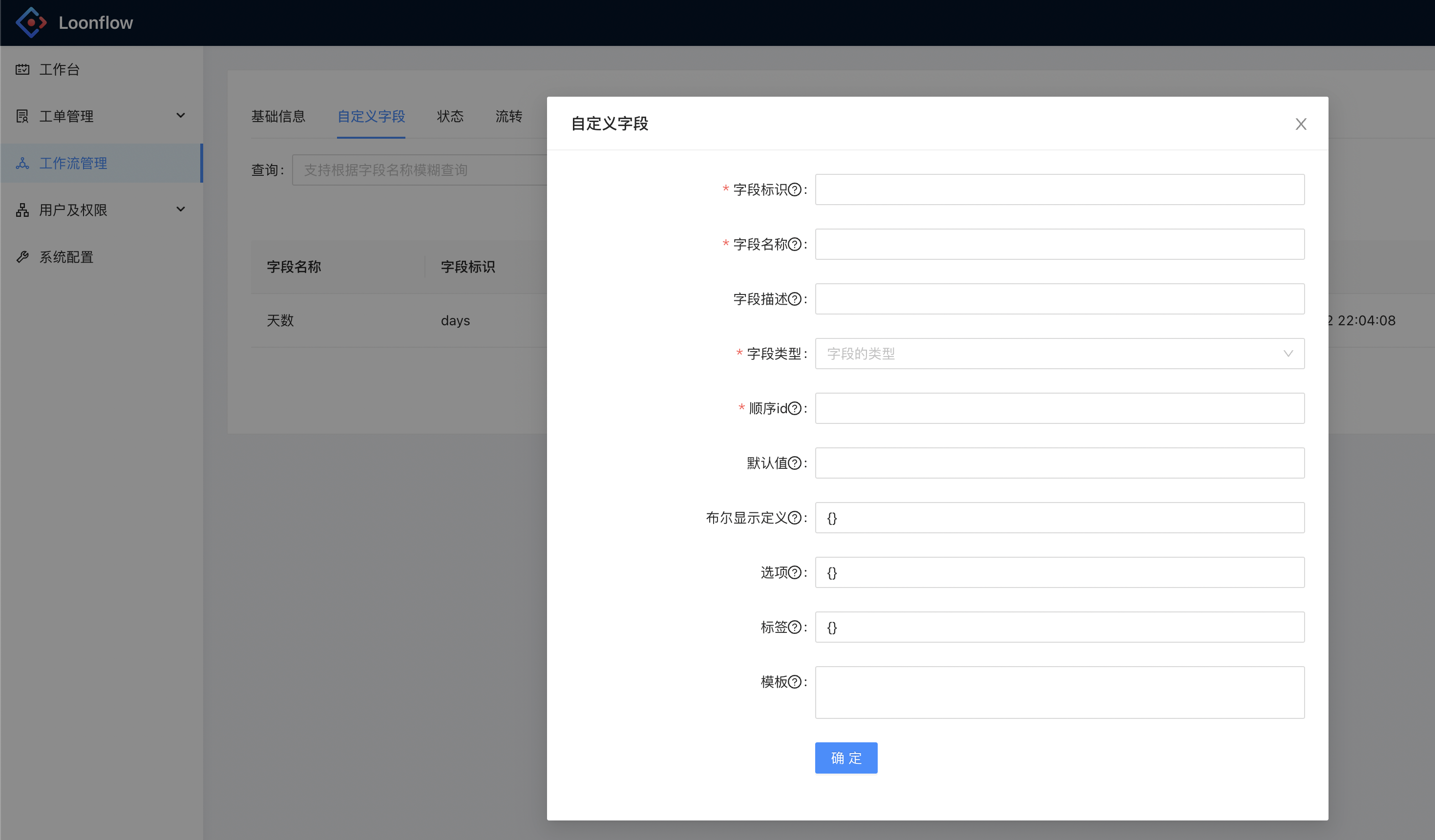Focus the 模板 text area
The width and height of the screenshot is (1435, 840).
tap(1060, 693)
